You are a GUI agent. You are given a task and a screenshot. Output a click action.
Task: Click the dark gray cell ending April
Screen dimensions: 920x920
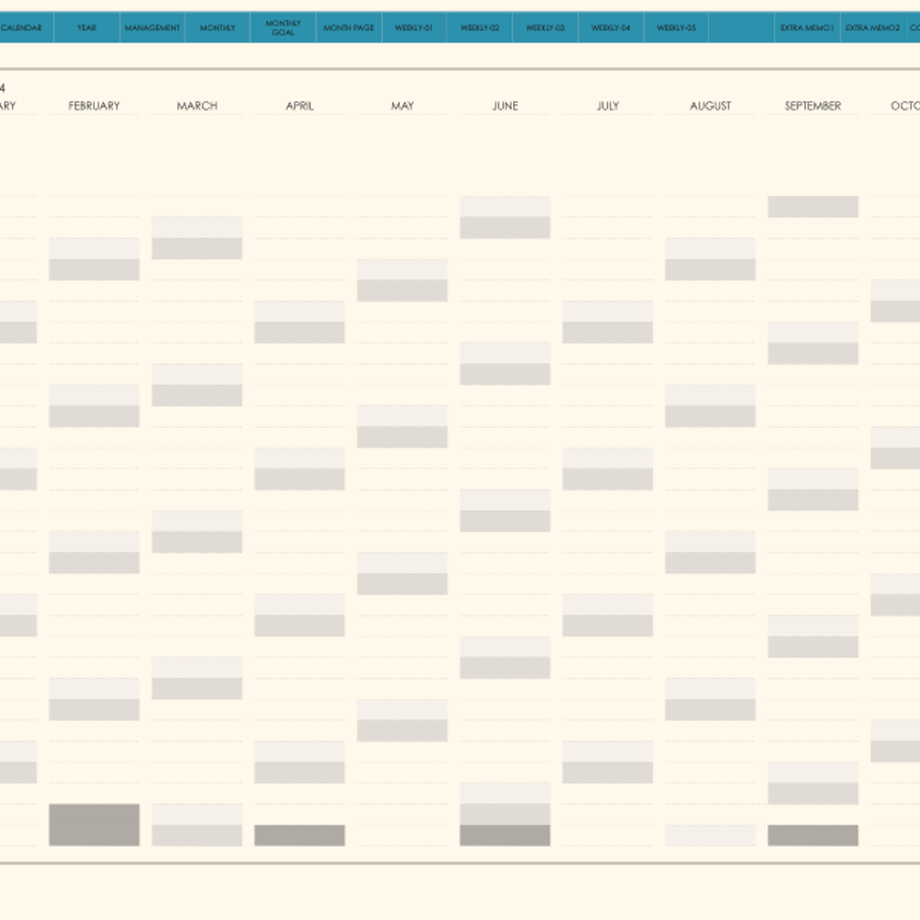[300, 836]
